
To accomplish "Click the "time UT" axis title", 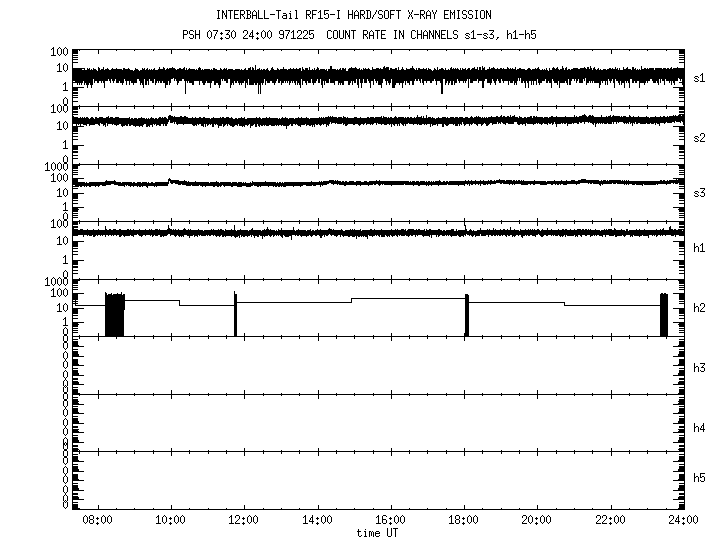I will click(x=380, y=534).
